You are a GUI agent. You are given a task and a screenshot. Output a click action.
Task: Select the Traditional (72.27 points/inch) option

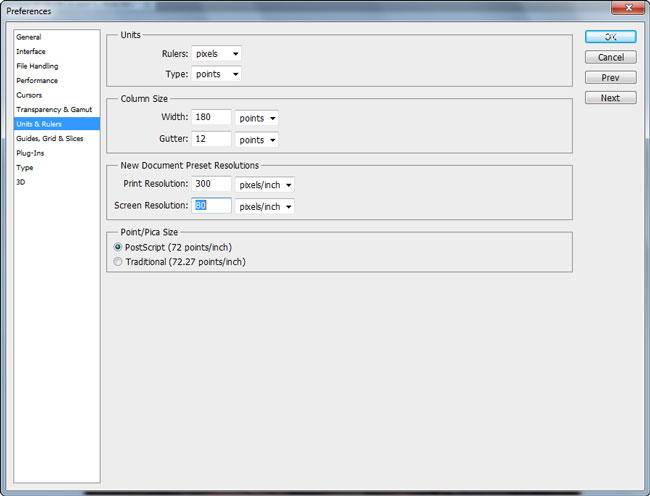point(119,262)
